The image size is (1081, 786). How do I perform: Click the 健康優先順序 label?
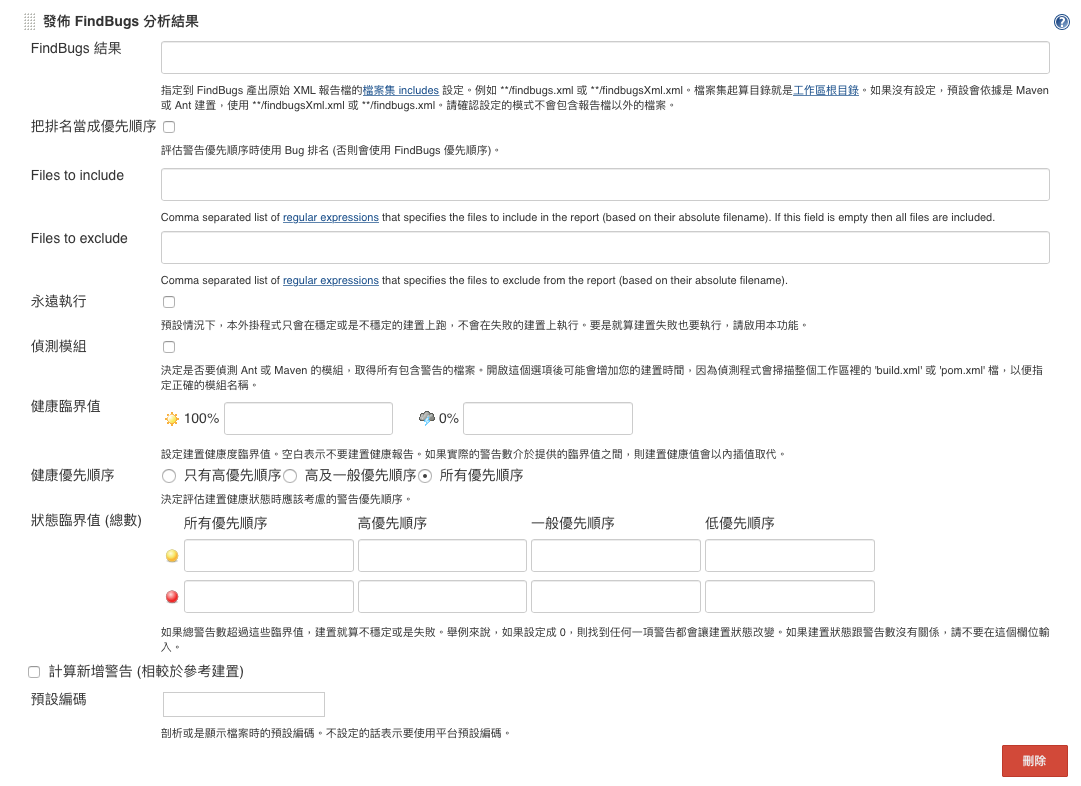pos(72,475)
